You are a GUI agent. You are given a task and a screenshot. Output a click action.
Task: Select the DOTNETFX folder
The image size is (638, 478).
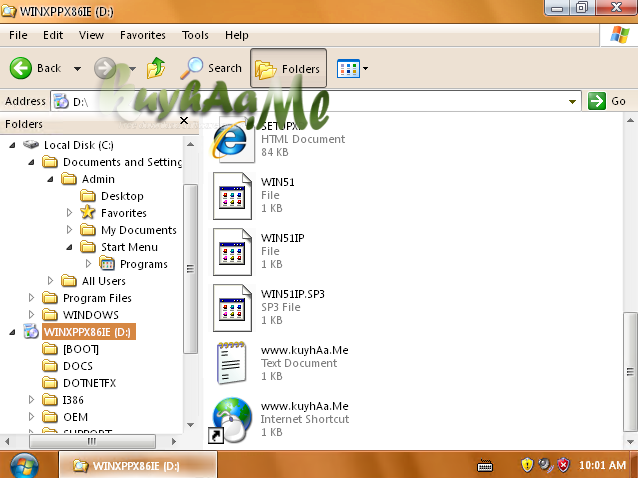click(x=79, y=383)
